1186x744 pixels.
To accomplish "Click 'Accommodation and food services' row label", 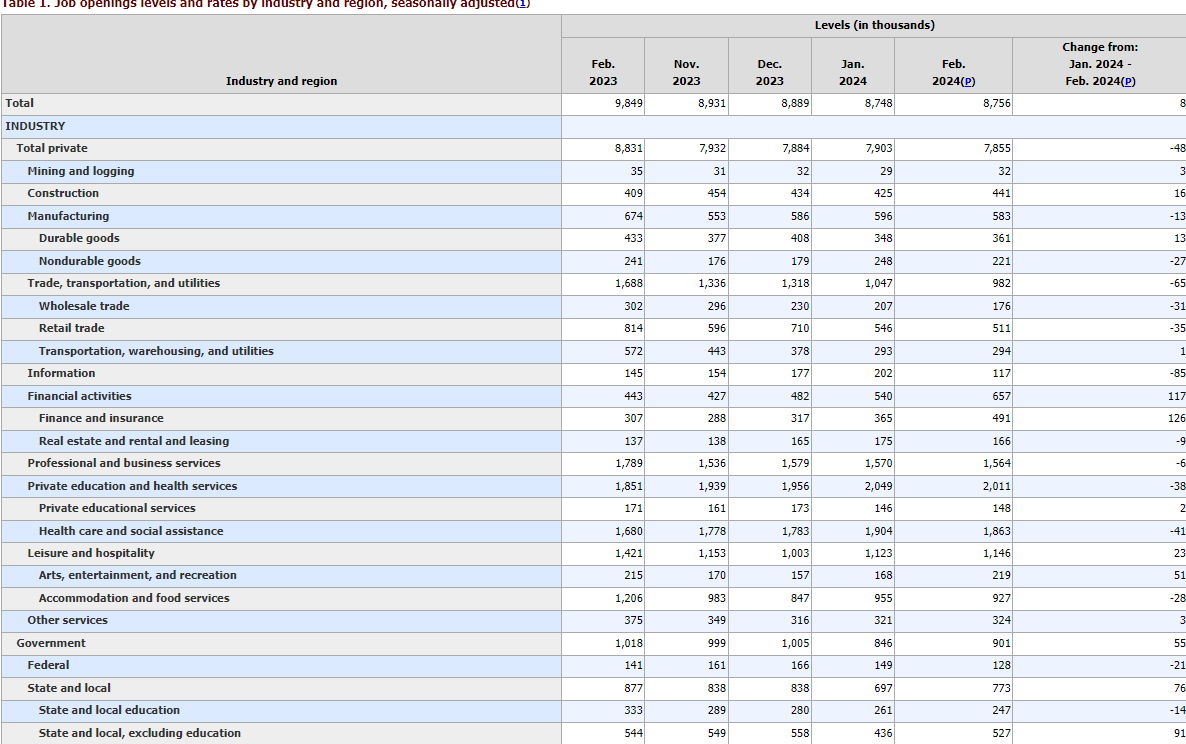I will (135, 598).
